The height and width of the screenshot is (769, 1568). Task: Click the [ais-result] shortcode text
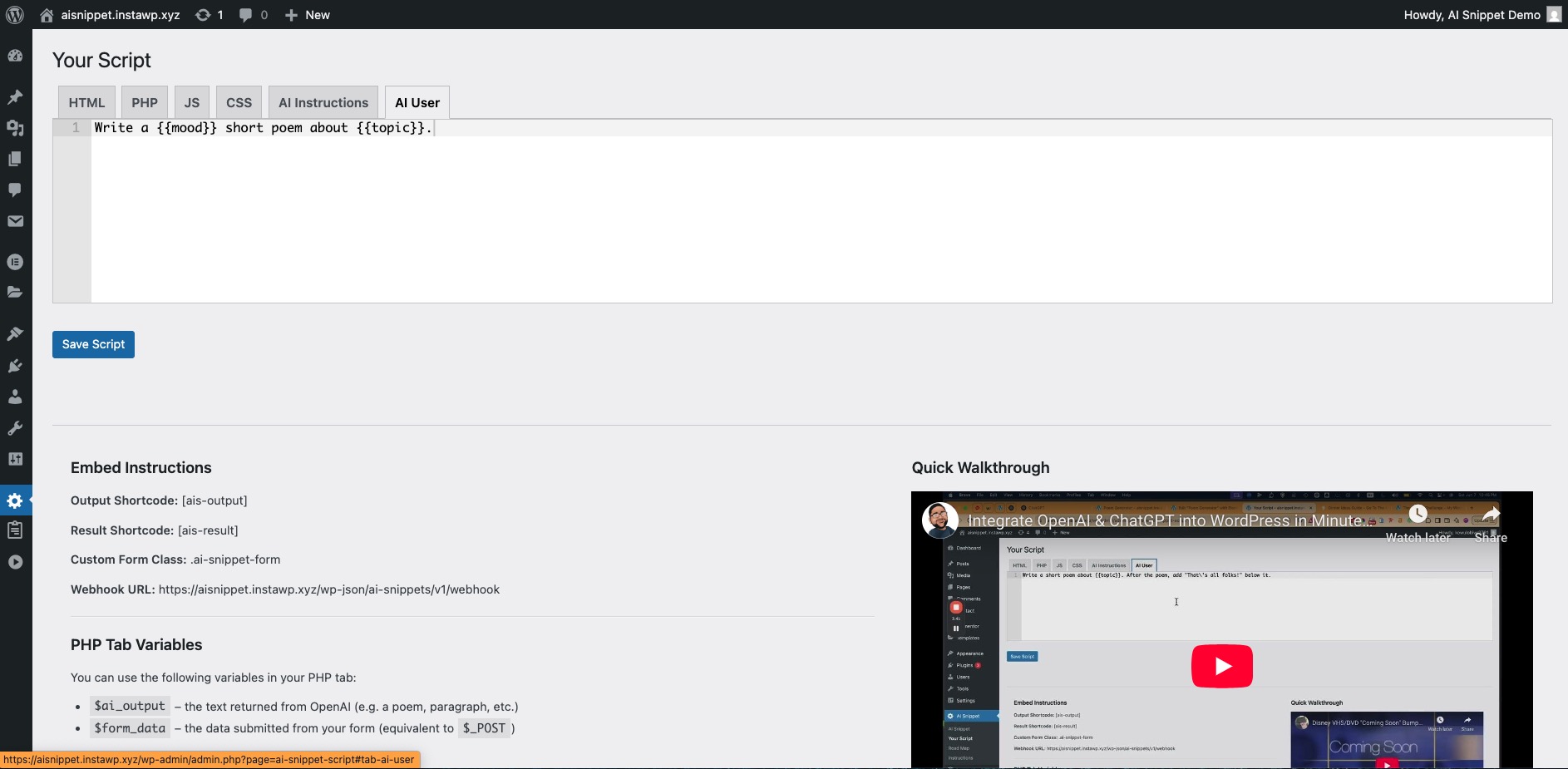pyautogui.click(x=208, y=530)
